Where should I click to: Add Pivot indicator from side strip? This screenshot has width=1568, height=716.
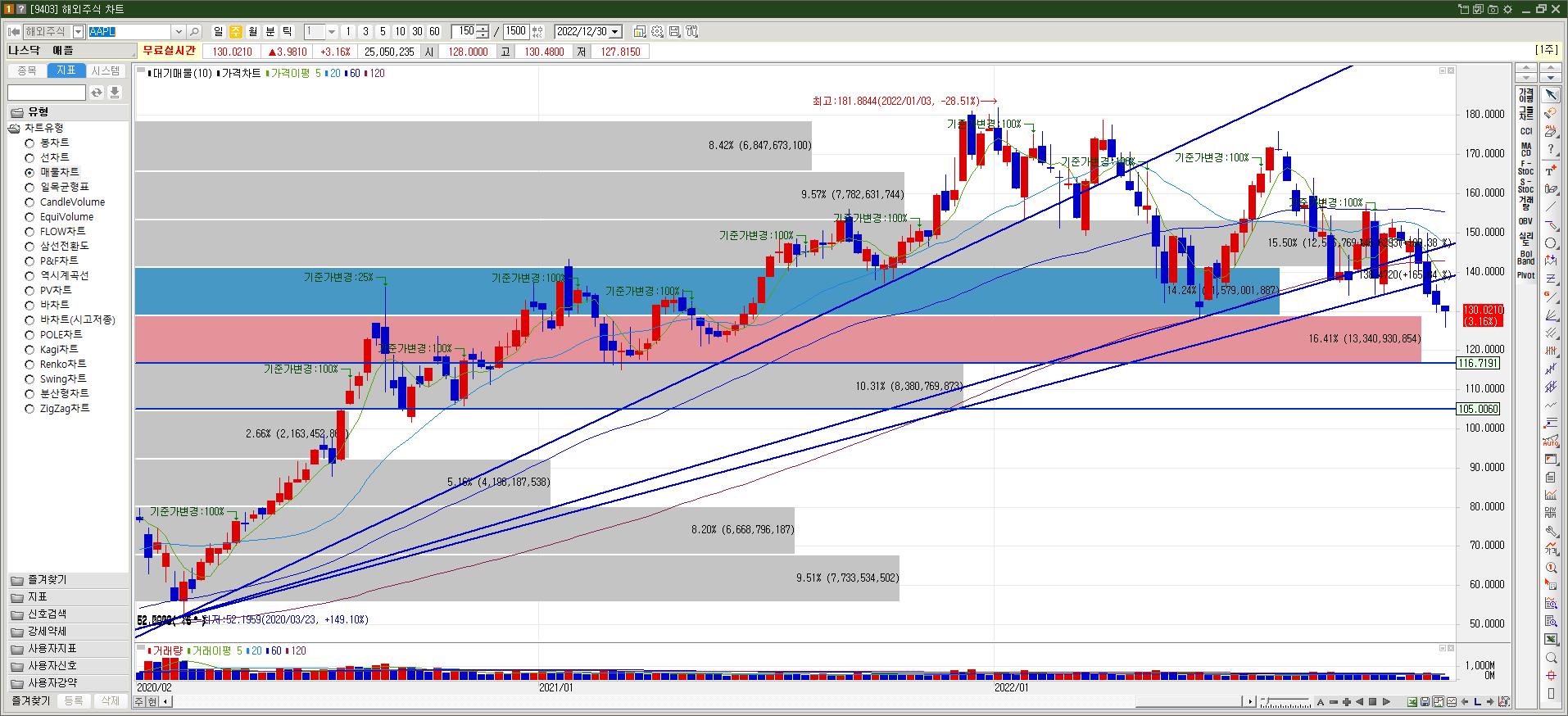[1525, 275]
